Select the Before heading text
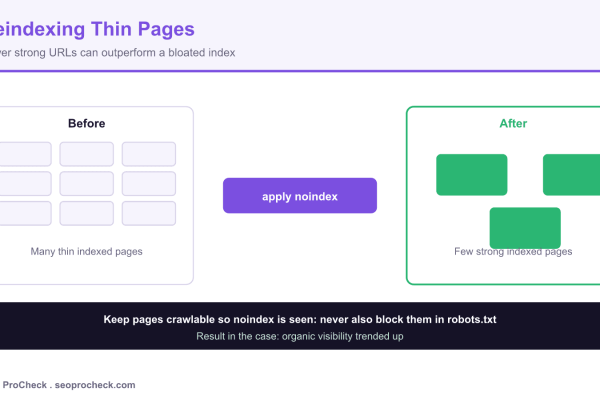The image size is (600, 400). pyautogui.click(x=86, y=123)
